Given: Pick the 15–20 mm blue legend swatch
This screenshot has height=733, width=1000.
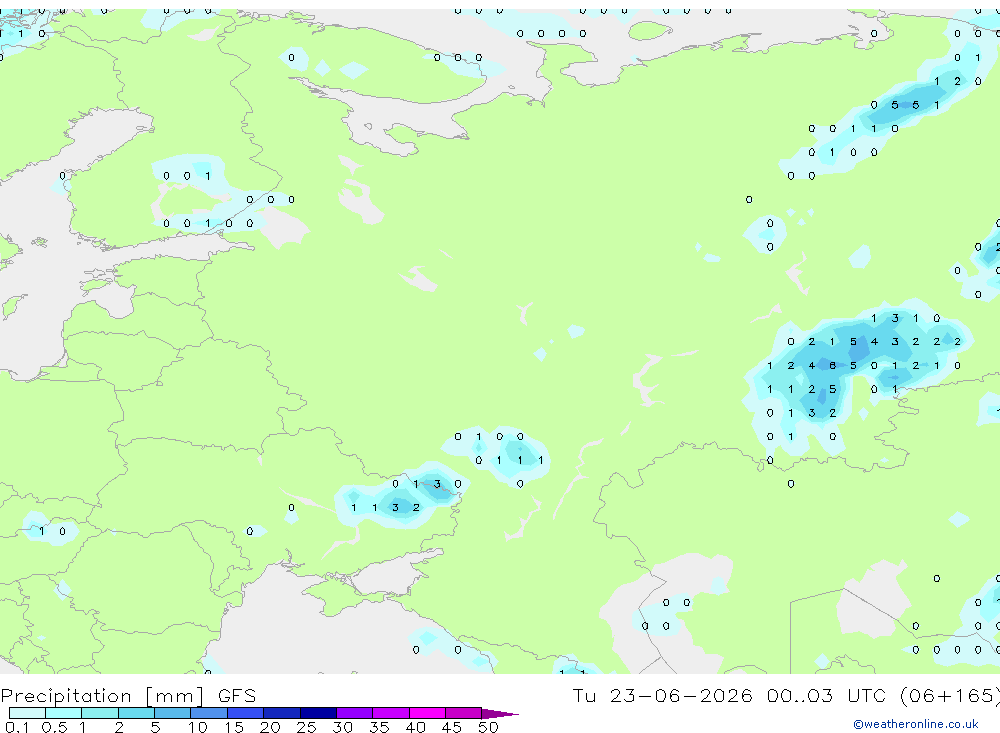Looking at the screenshot, I should (x=246, y=713).
